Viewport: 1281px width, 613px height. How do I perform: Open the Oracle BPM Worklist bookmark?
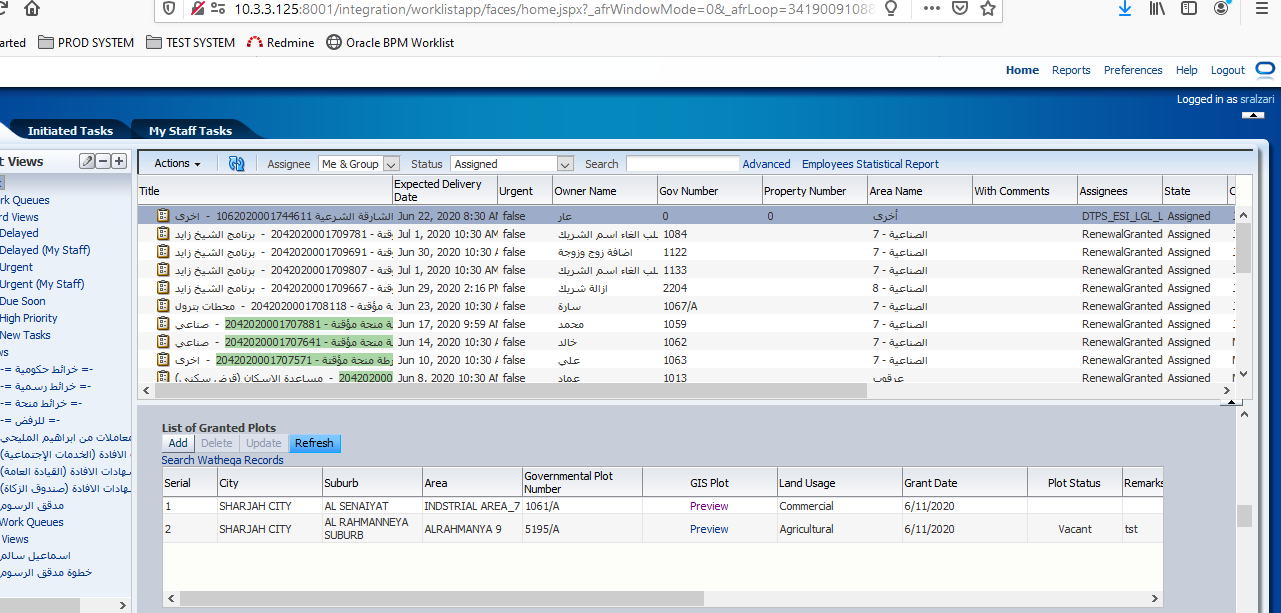pos(390,43)
